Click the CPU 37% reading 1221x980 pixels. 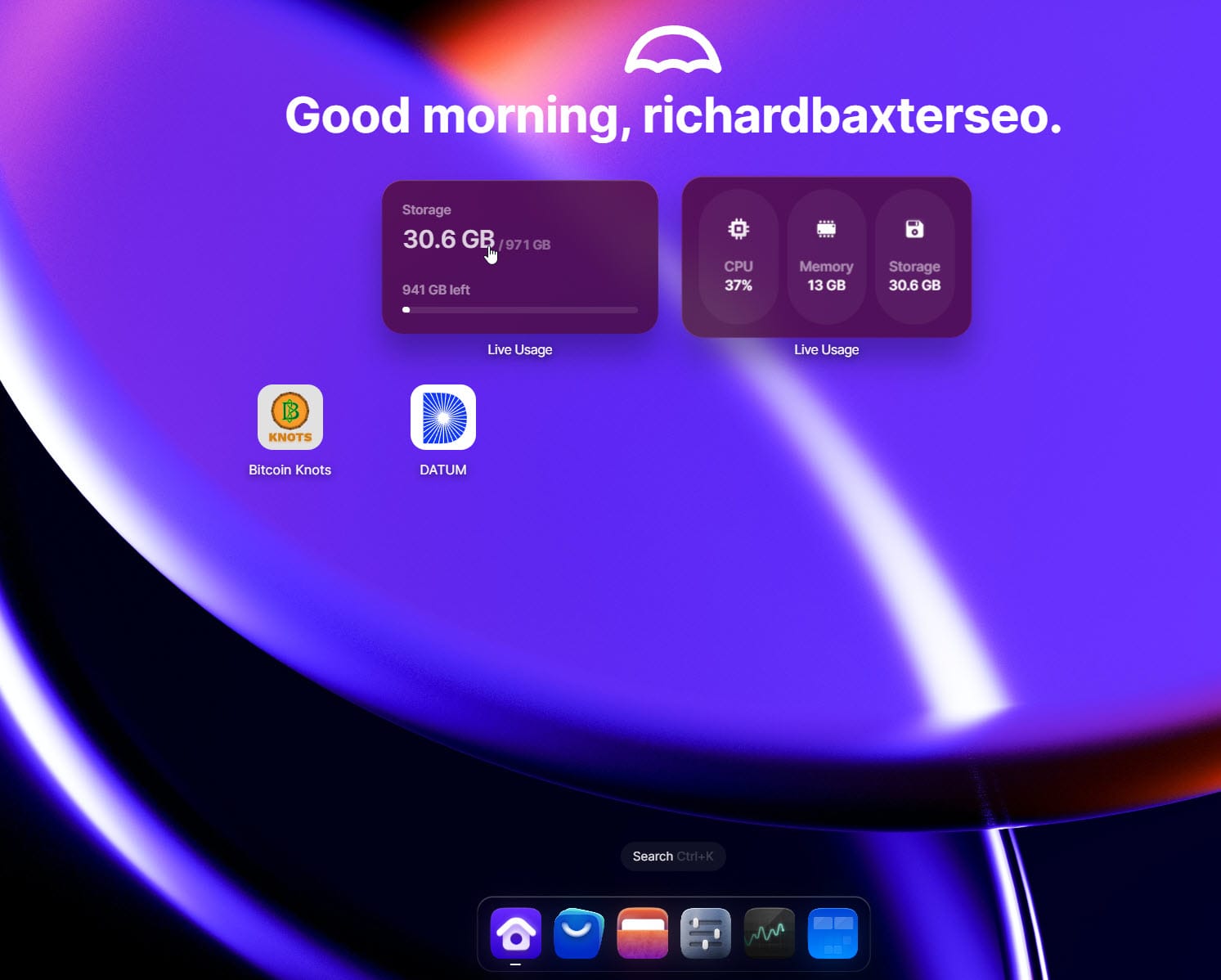pos(738,285)
